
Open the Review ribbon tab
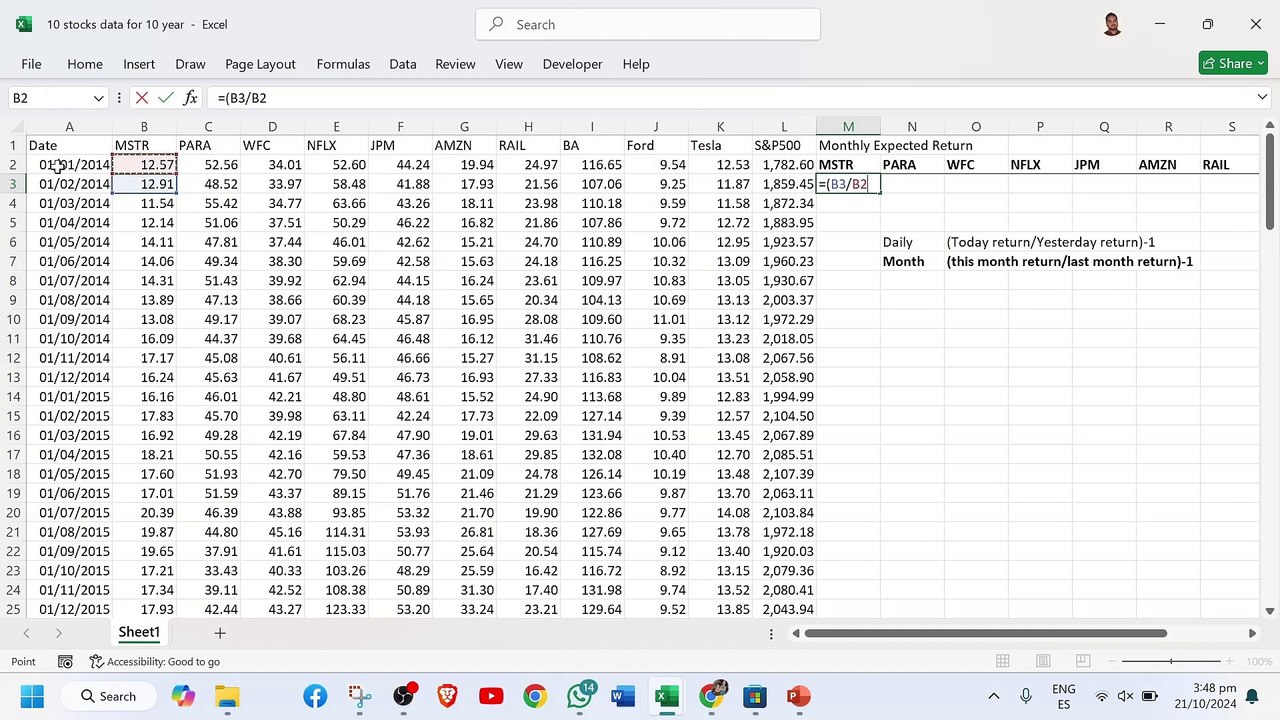tap(455, 64)
